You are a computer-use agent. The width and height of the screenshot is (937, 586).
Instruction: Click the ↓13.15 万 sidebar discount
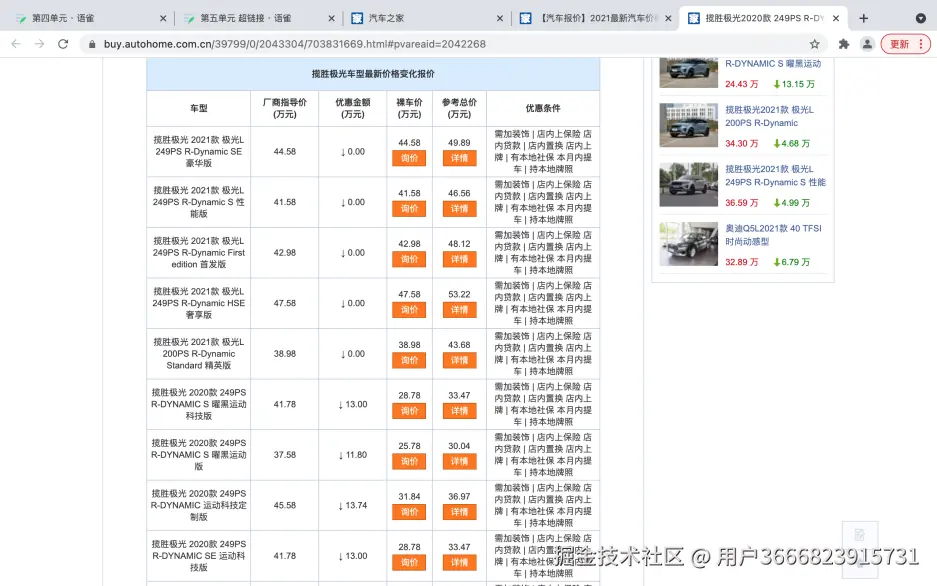point(794,84)
